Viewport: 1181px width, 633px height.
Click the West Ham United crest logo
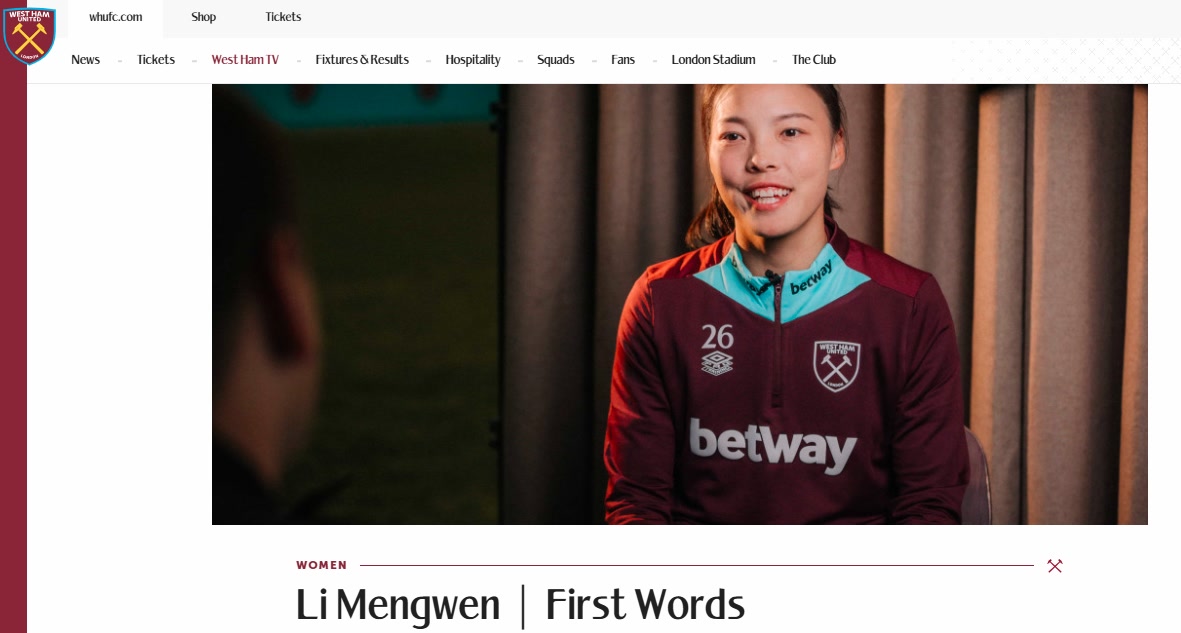pyautogui.click(x=29, y=35)
